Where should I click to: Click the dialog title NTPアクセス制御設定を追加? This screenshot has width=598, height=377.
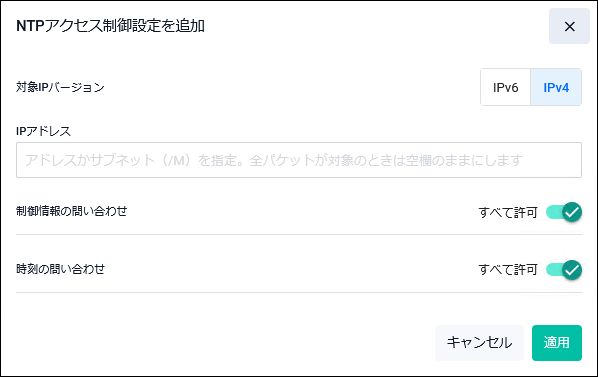(111, 26)
